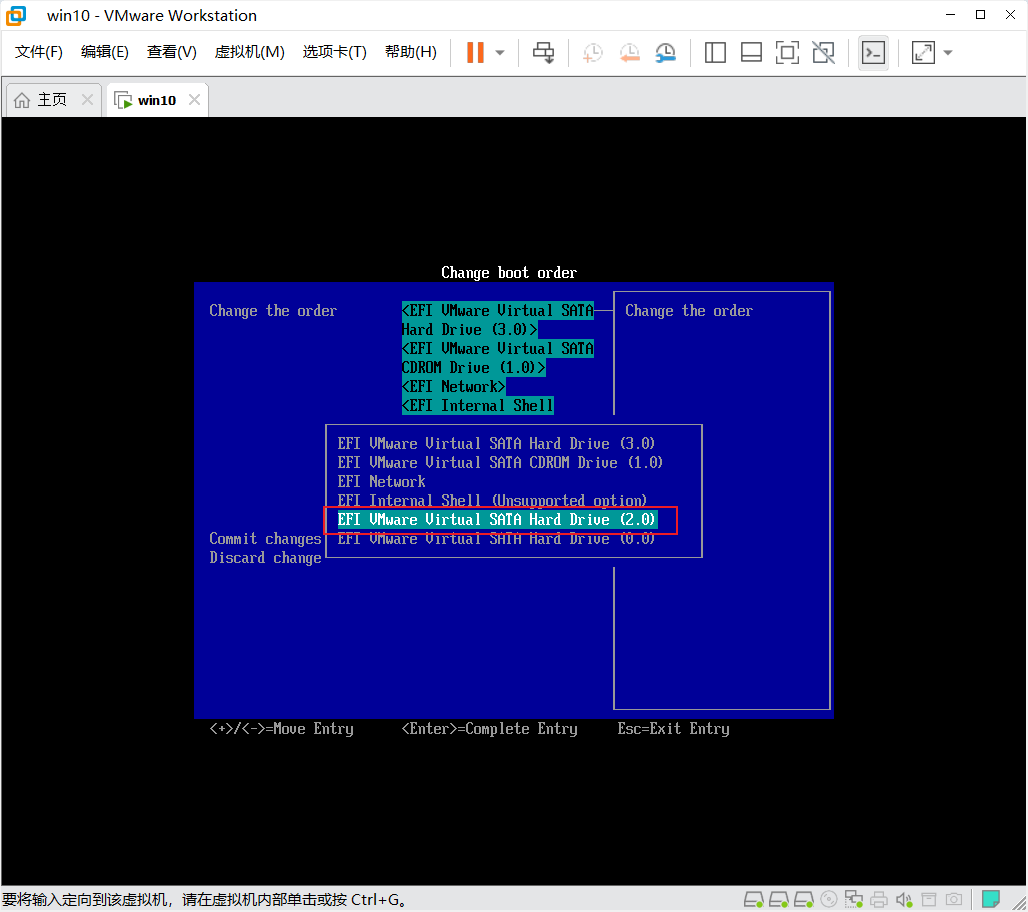Open the 选项卡(T) menu
Image resolution: width=1028 pixels, height=912 pixels.
click(334, 52)
